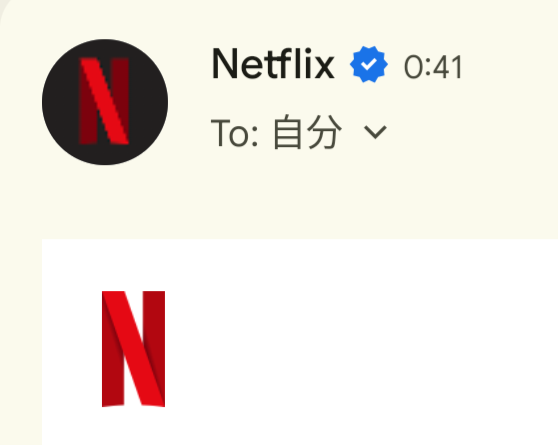Expand recipient details chevron next to 自分
The height and width of the screenshot is (445, 558).
click(375, 132)
